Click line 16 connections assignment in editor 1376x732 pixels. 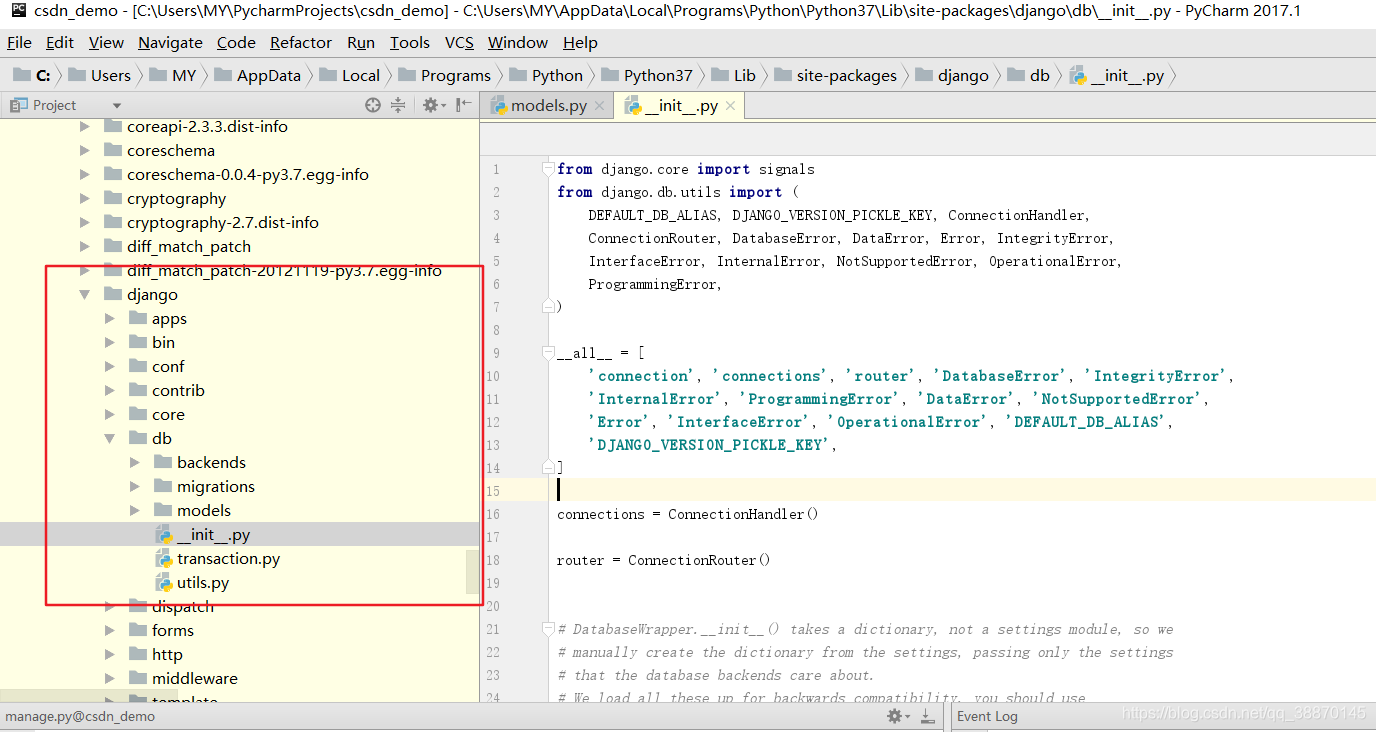coord(688,514)
